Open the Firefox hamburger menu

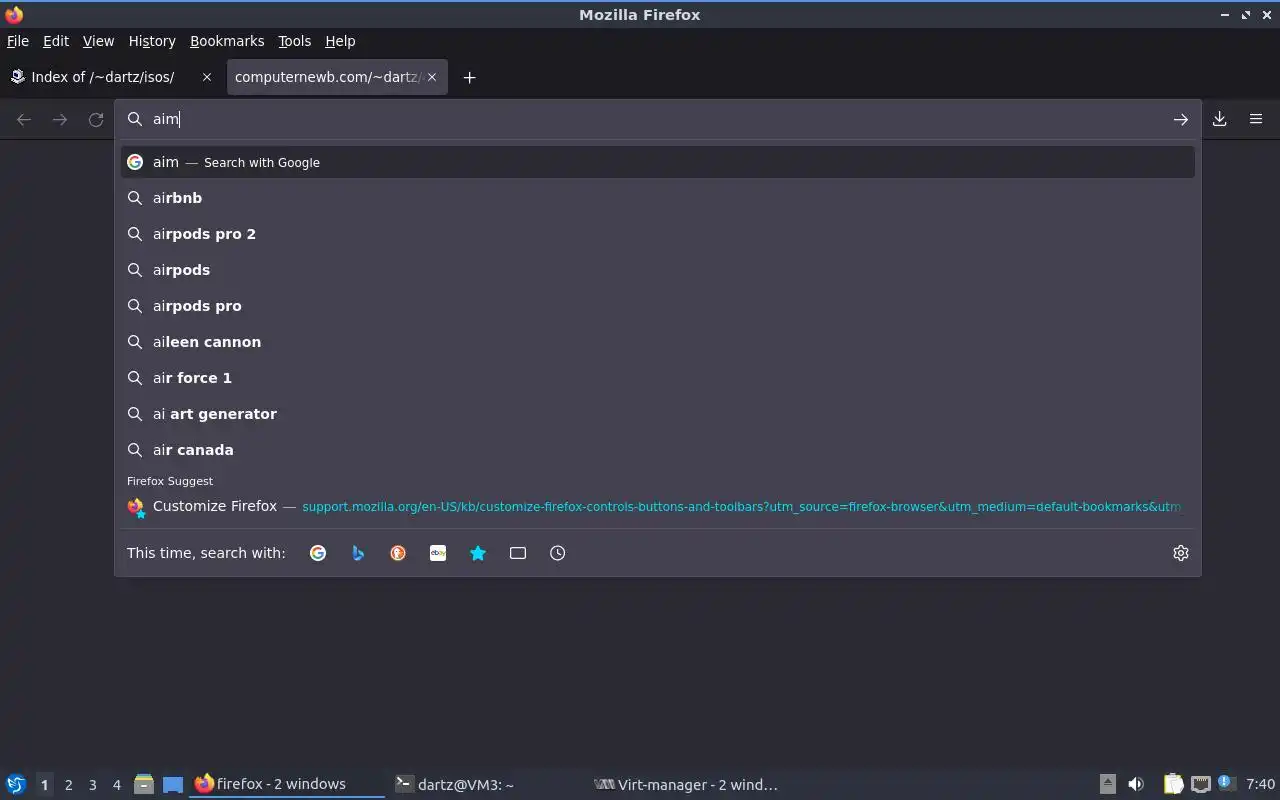pos(1256,119)
